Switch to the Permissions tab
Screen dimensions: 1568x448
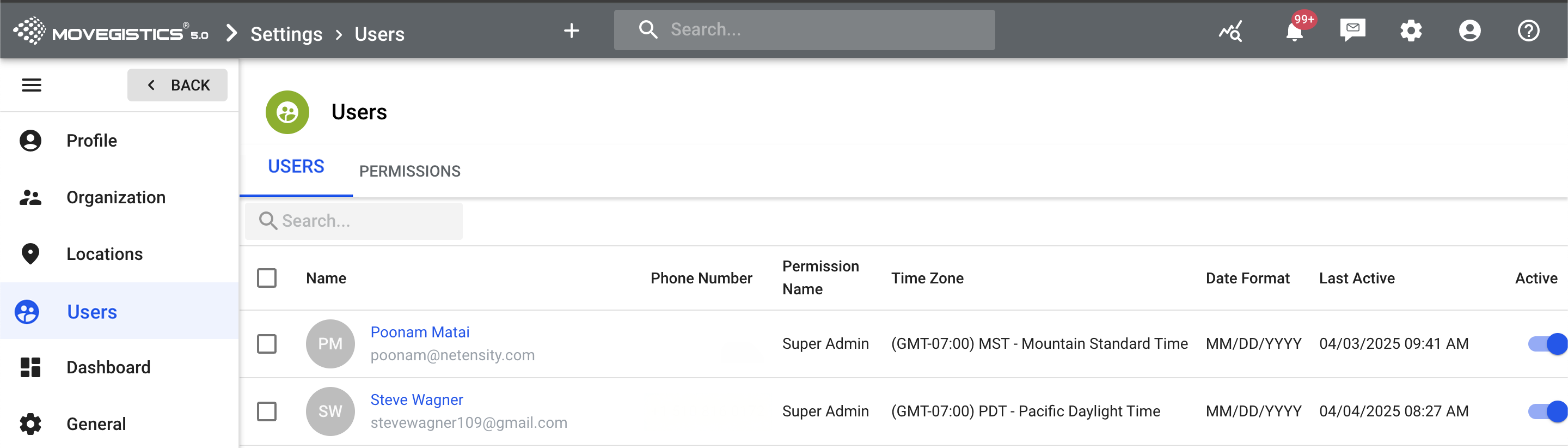(409, 171)
